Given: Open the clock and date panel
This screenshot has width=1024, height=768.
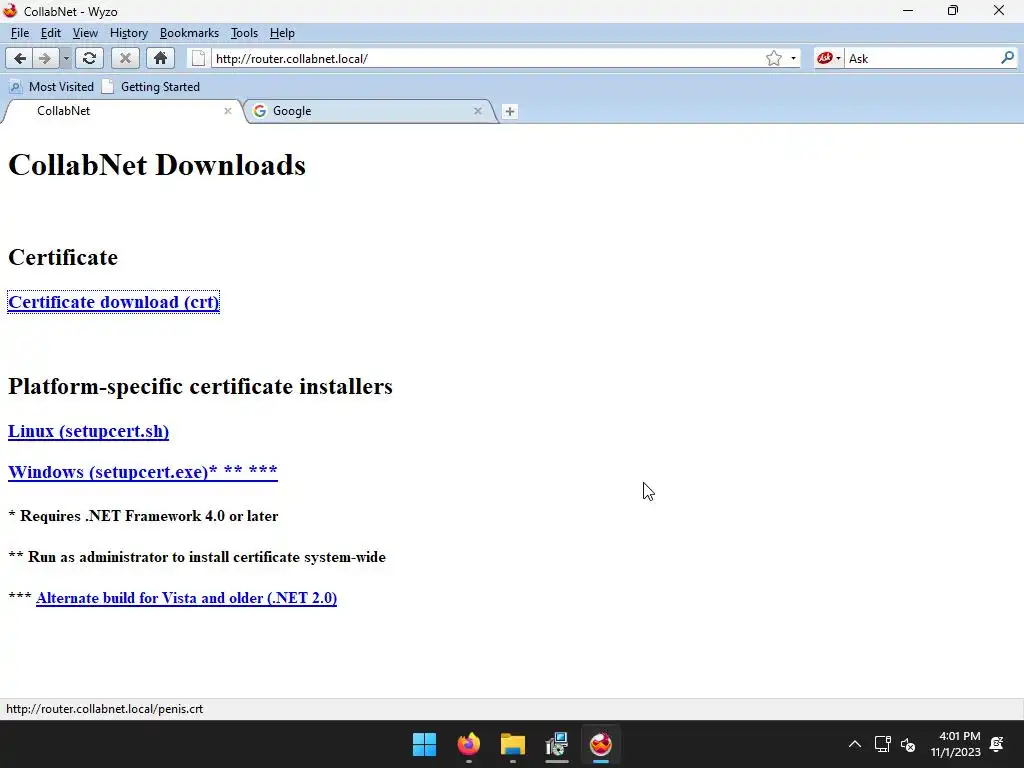Looking at the screenshot, I should [956, 744].
